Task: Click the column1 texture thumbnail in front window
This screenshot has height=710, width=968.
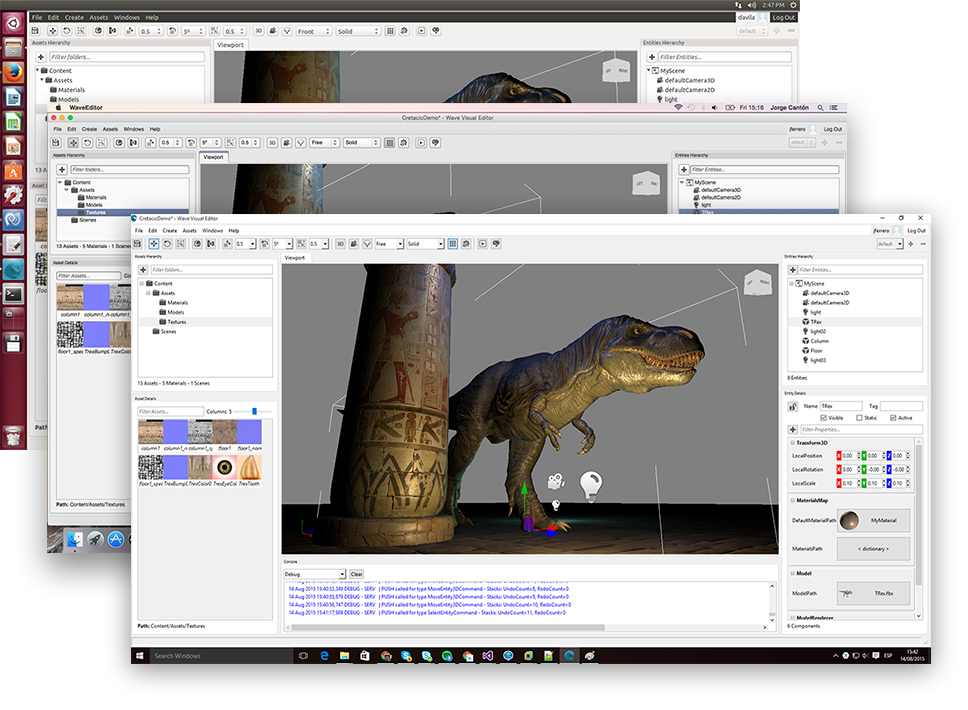Action: click(150, 432)
